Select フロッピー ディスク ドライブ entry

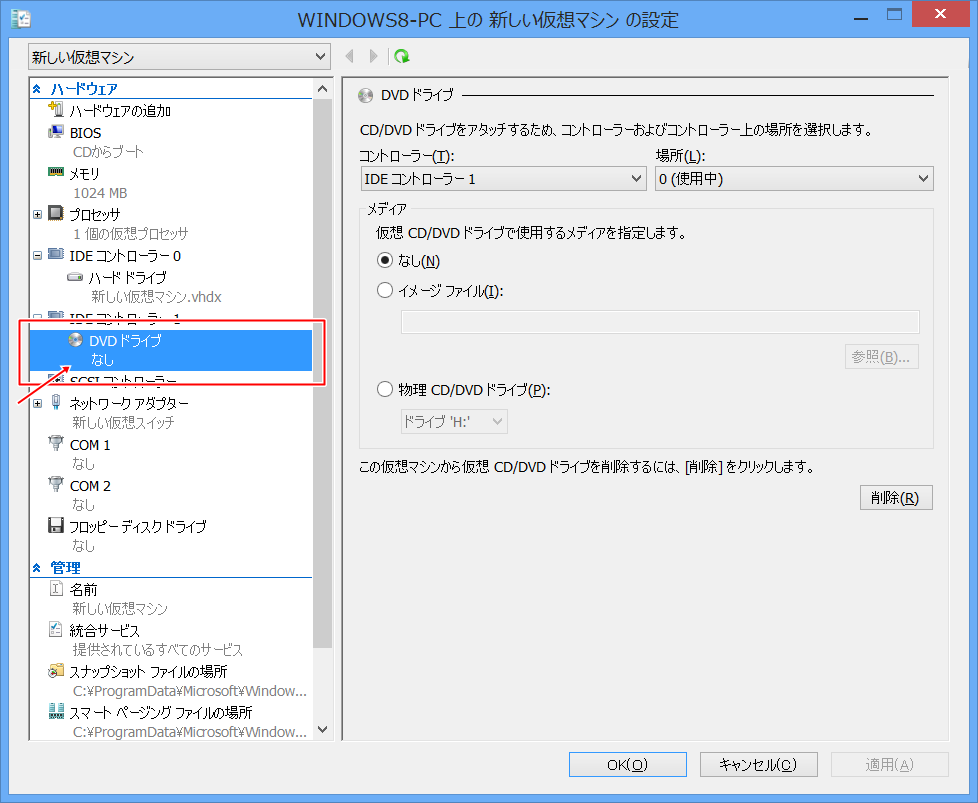138,526
